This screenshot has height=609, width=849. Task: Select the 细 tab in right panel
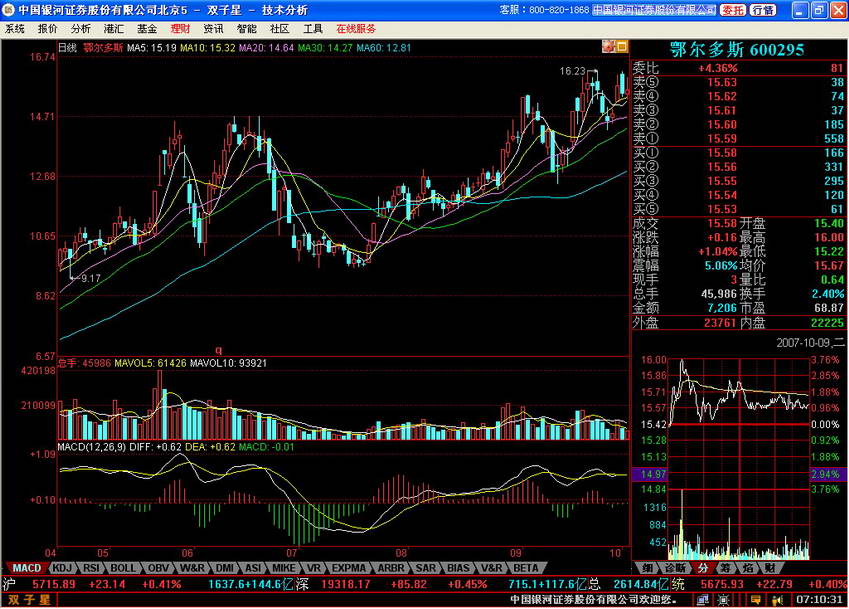(x=648, y=568)
